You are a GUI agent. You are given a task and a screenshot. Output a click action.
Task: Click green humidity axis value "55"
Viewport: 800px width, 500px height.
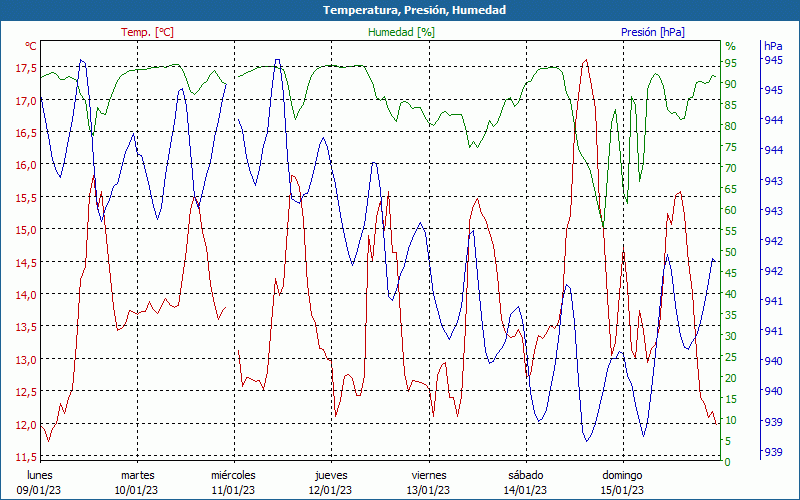(x=731, y=231)
